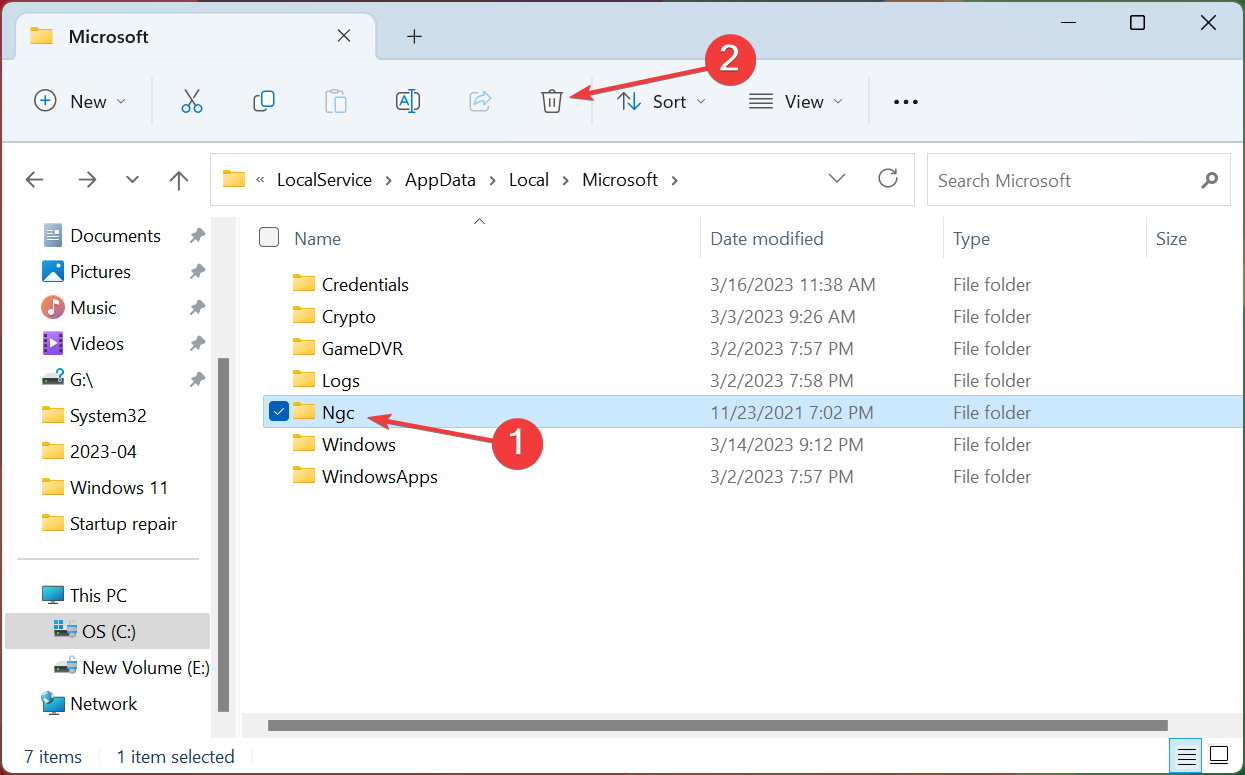Sort by Date modified column header
Image resolution: width=1245 pixels, height=775 pixels.
767,238
